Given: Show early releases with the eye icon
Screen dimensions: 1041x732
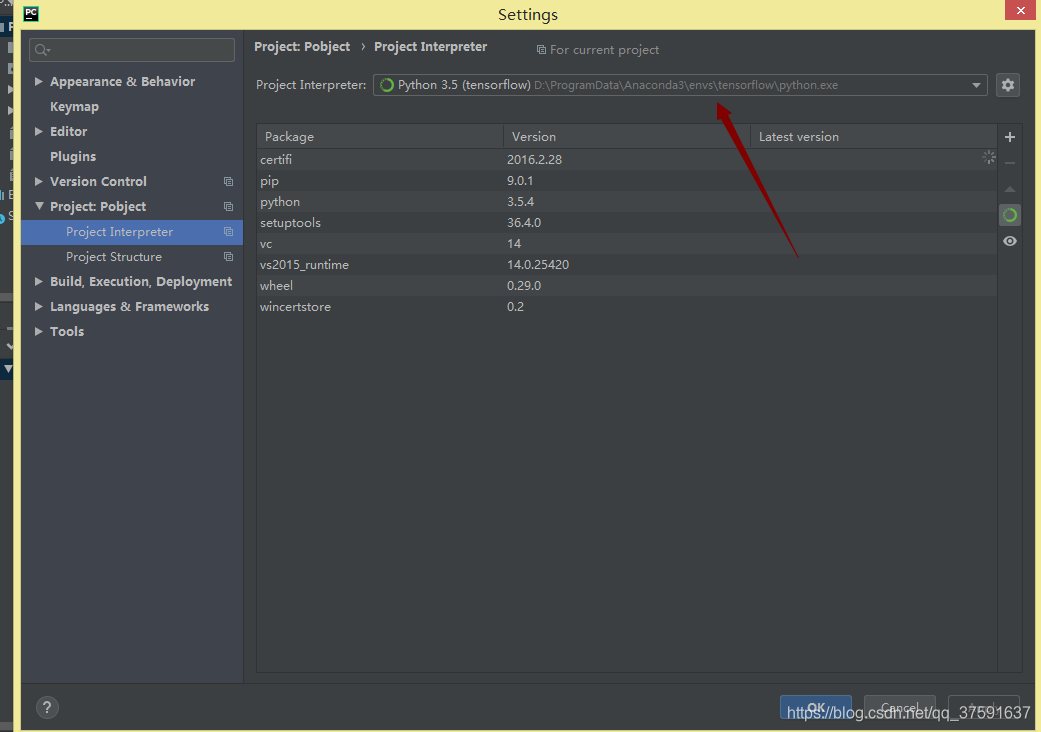Looking at the screenshot, I should pos(1009,241).
